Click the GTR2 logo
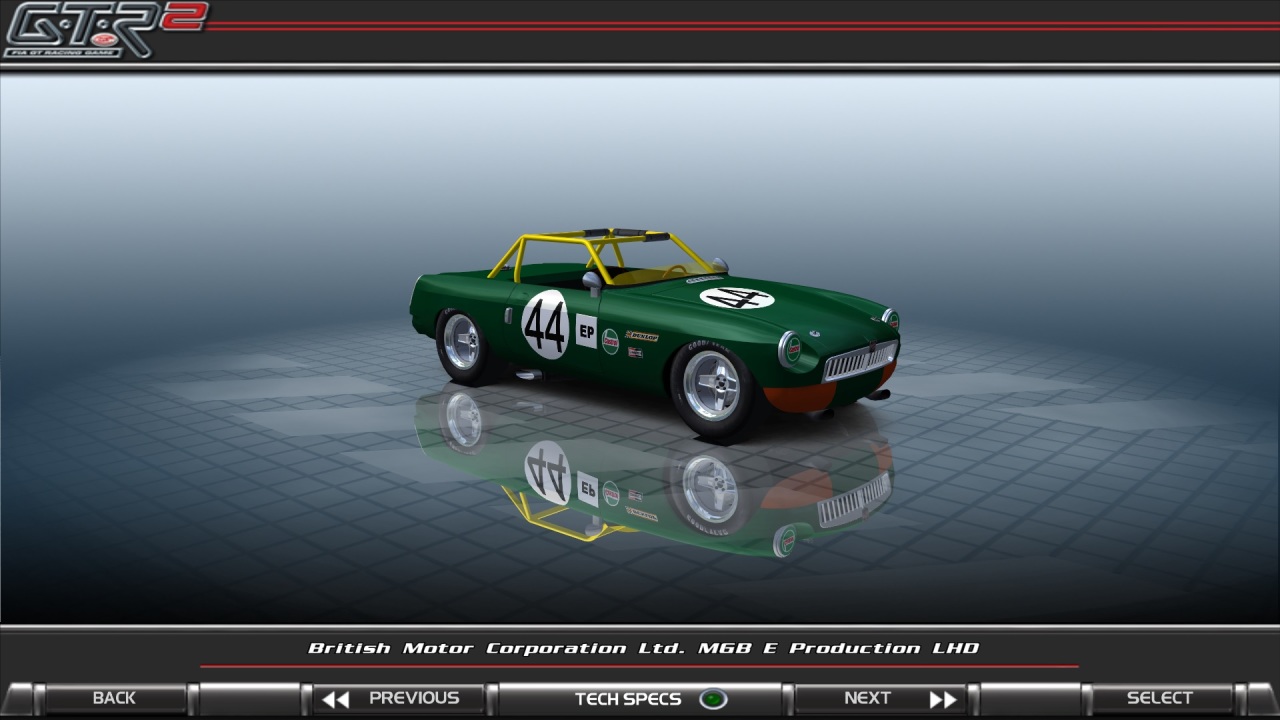 pos(104,29)
